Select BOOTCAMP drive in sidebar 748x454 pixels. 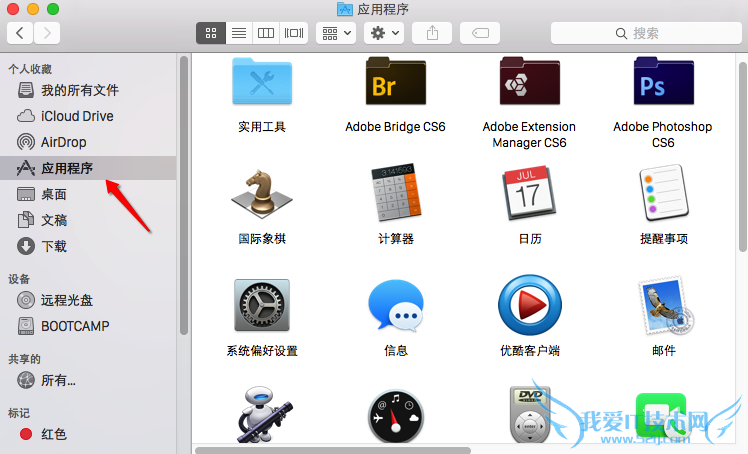tap(88, 326)
